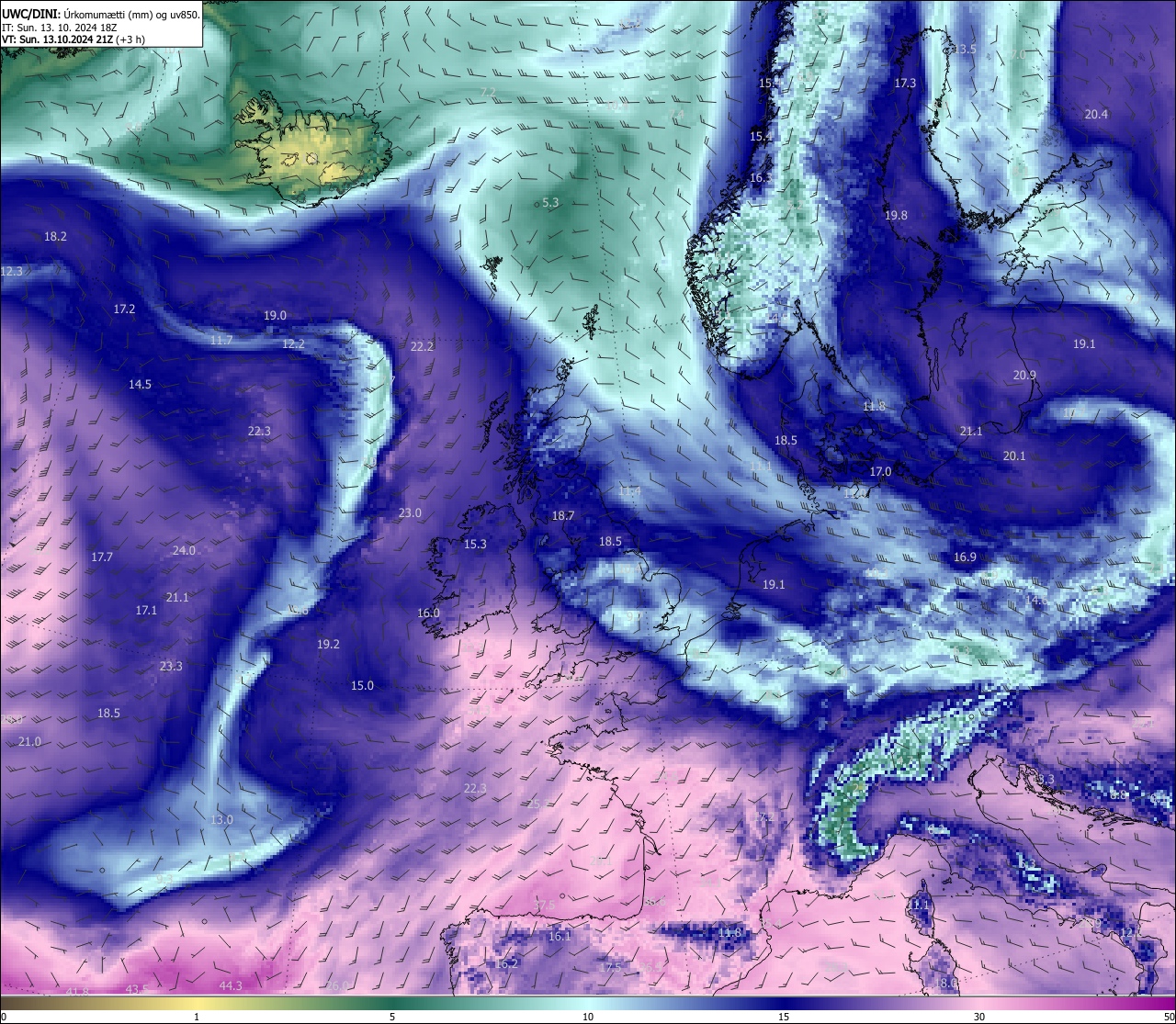Select the 19.0 map value
The width and height of the screenshot is (1176, 1024).
pyautogui.click(x=275, y=316)
